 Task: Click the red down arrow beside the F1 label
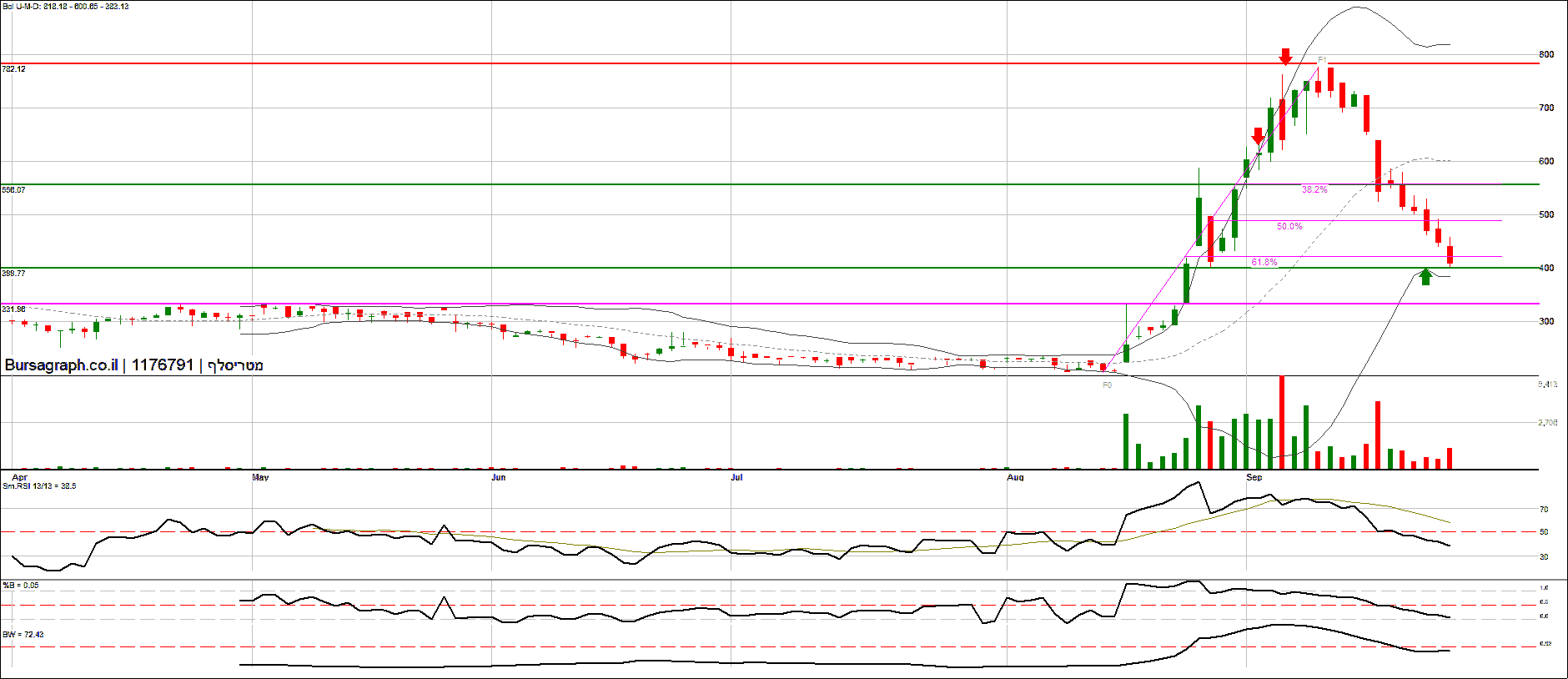click(1285, 57)
